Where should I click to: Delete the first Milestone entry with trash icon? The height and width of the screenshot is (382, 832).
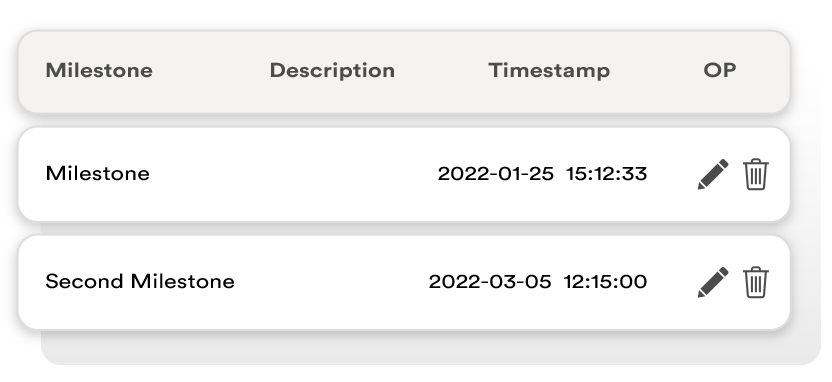pyautogui.click(x=756, y=174)
